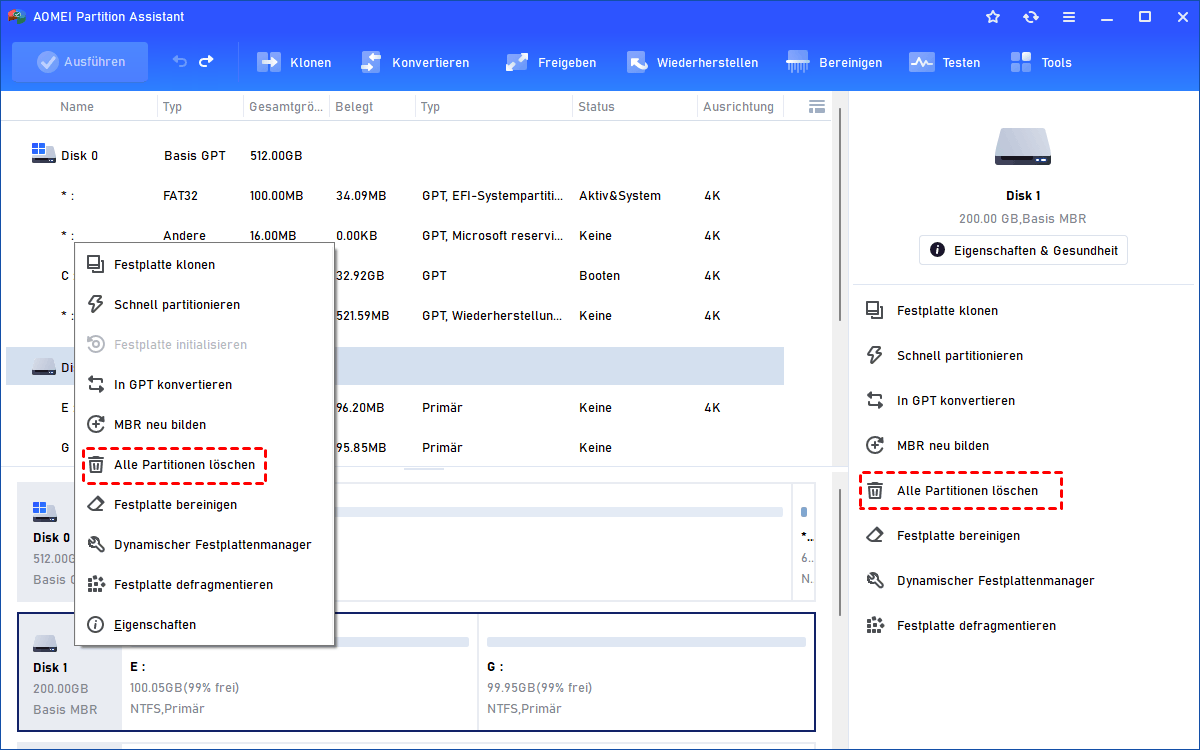Screen dimensions: 1200x750
Task: Sort by the Status column header
Action: tap(596, 106)
